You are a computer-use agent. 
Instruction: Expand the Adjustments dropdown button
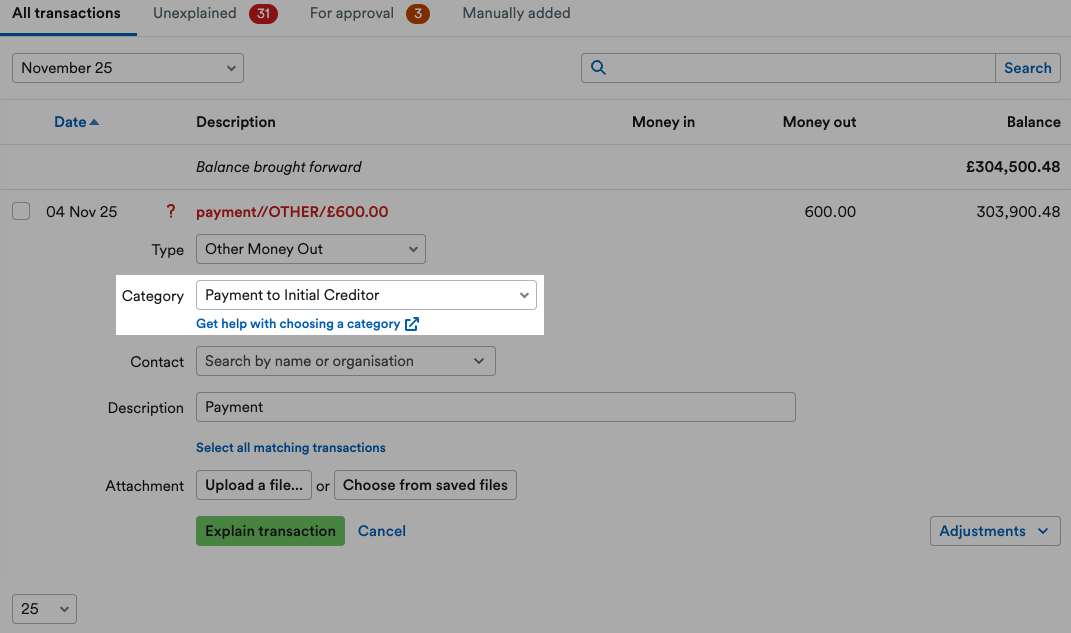pyautogui.click(x=995, y=531)
